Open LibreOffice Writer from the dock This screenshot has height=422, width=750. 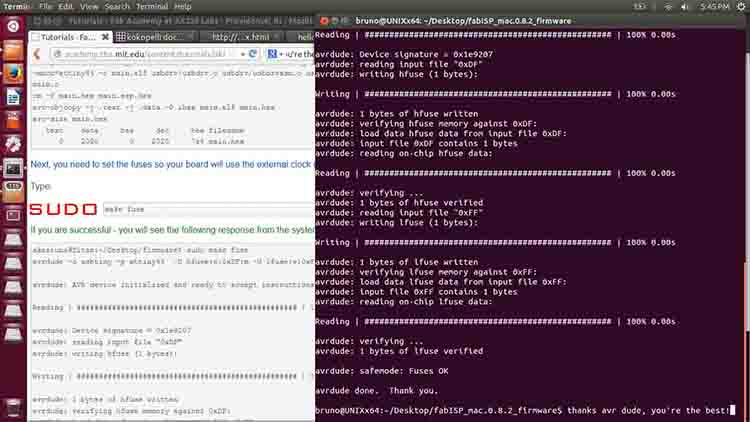coord(13,97)
